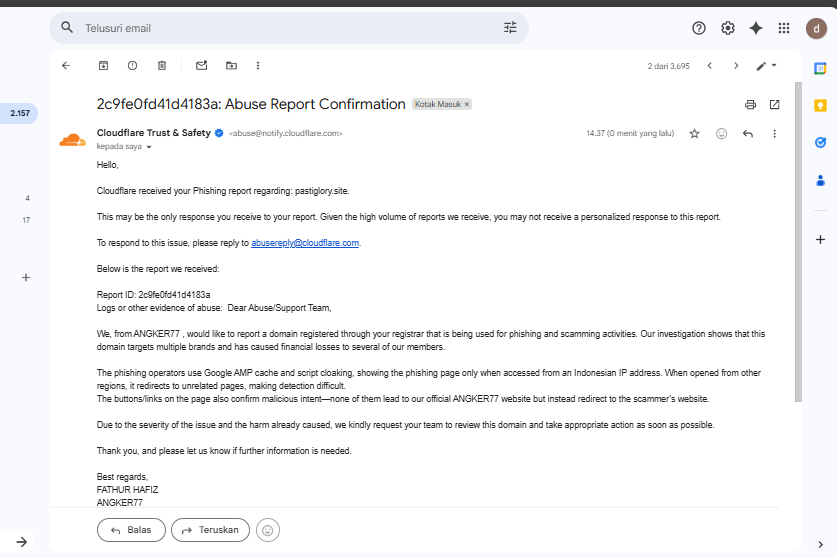Go to the newer email
837x558 pixels.
coord(709,66)
